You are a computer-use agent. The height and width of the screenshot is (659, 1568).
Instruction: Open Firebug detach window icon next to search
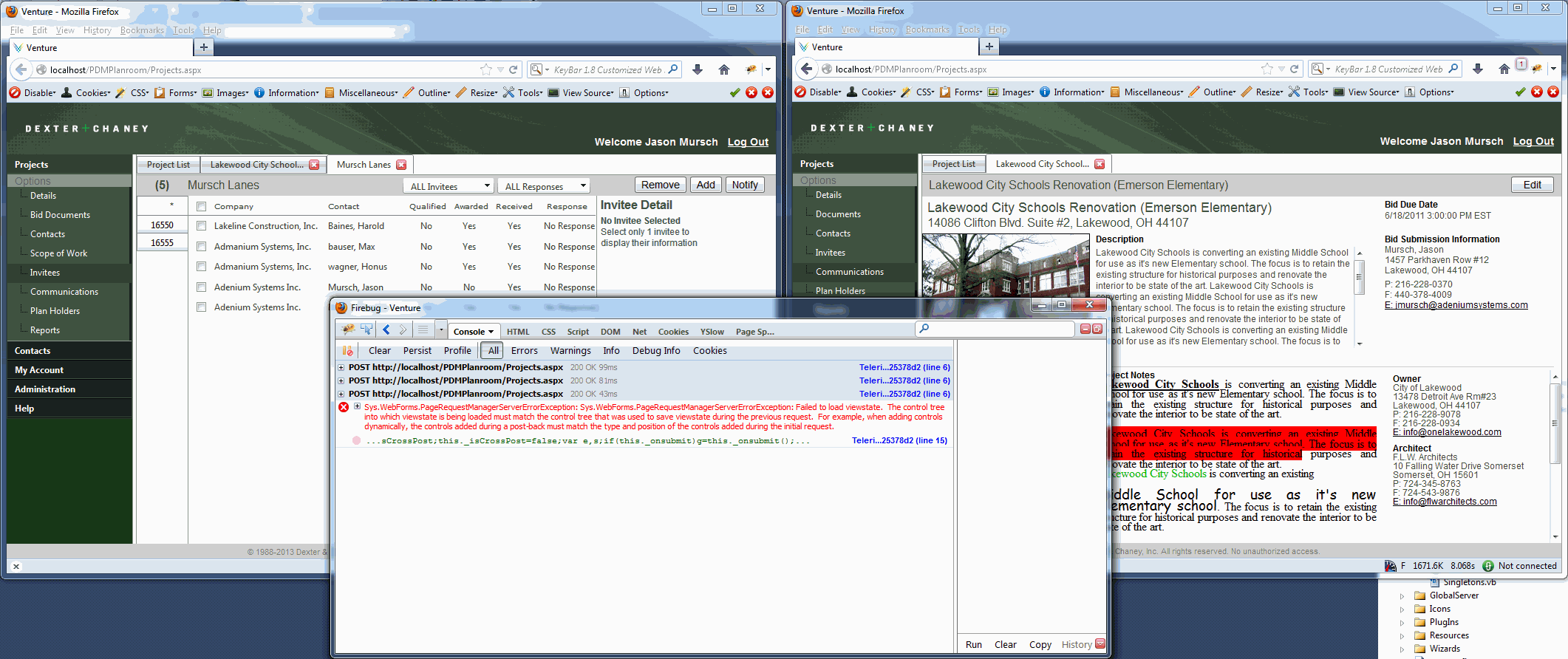pyautogui.click(x=1097, y=329)
